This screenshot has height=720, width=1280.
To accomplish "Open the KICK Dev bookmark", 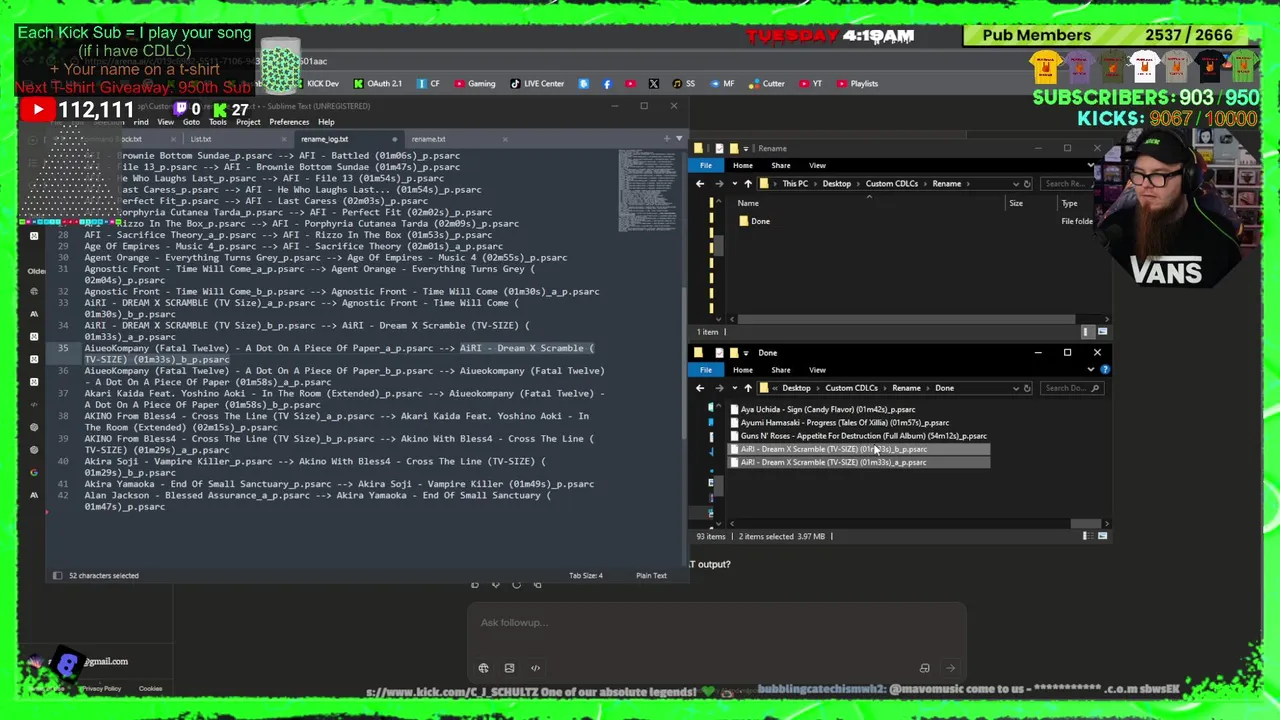I will (x=316, y=84).
